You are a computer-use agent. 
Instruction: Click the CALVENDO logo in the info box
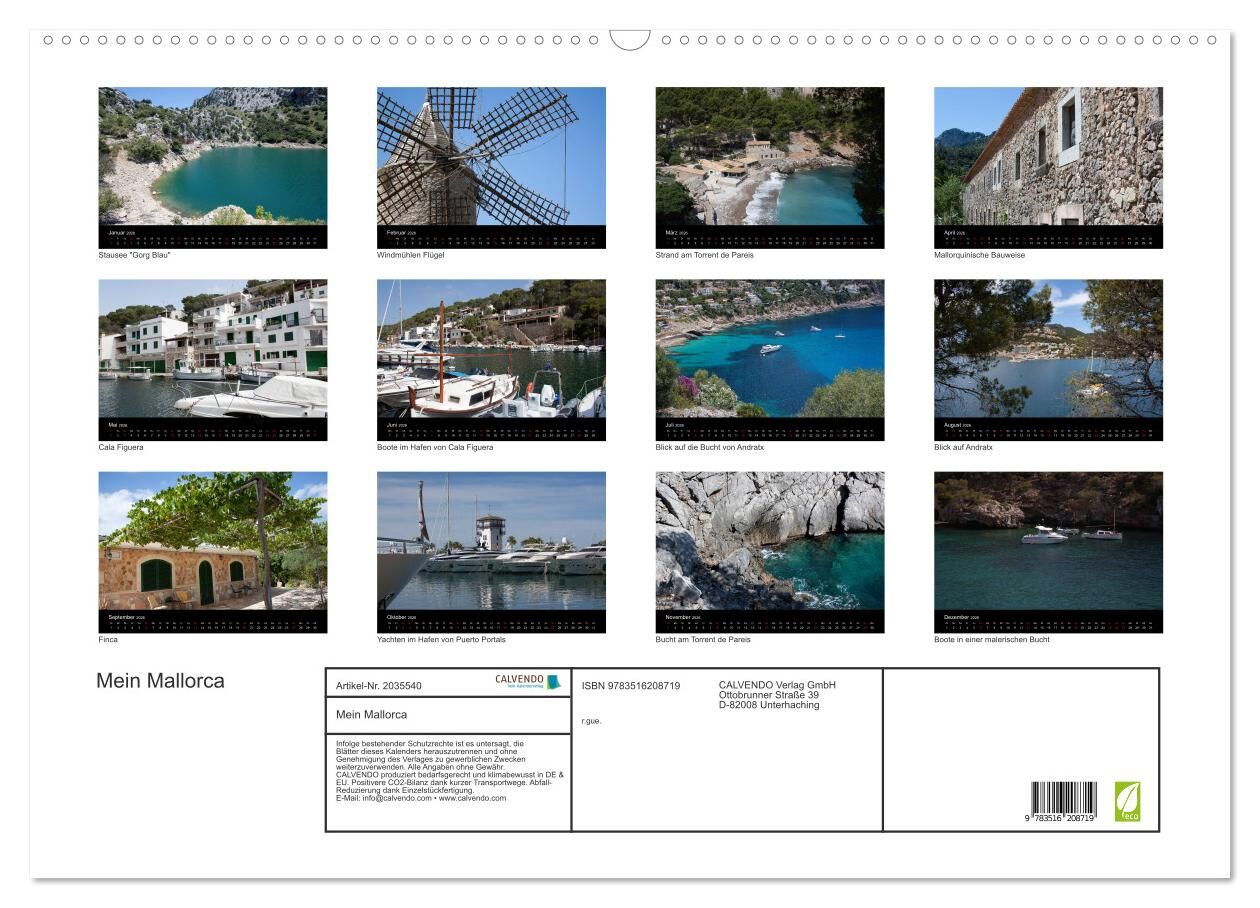[x=527, y=682]
